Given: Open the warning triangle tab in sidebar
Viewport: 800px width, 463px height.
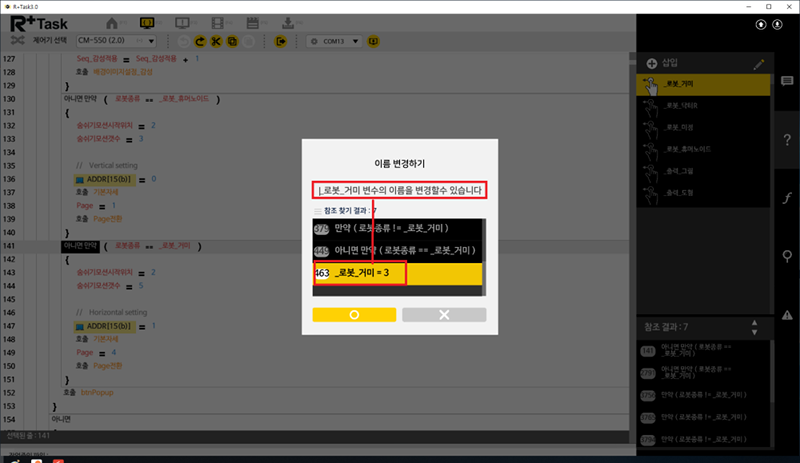Looking at the screenshot, I should click(786, 315).
